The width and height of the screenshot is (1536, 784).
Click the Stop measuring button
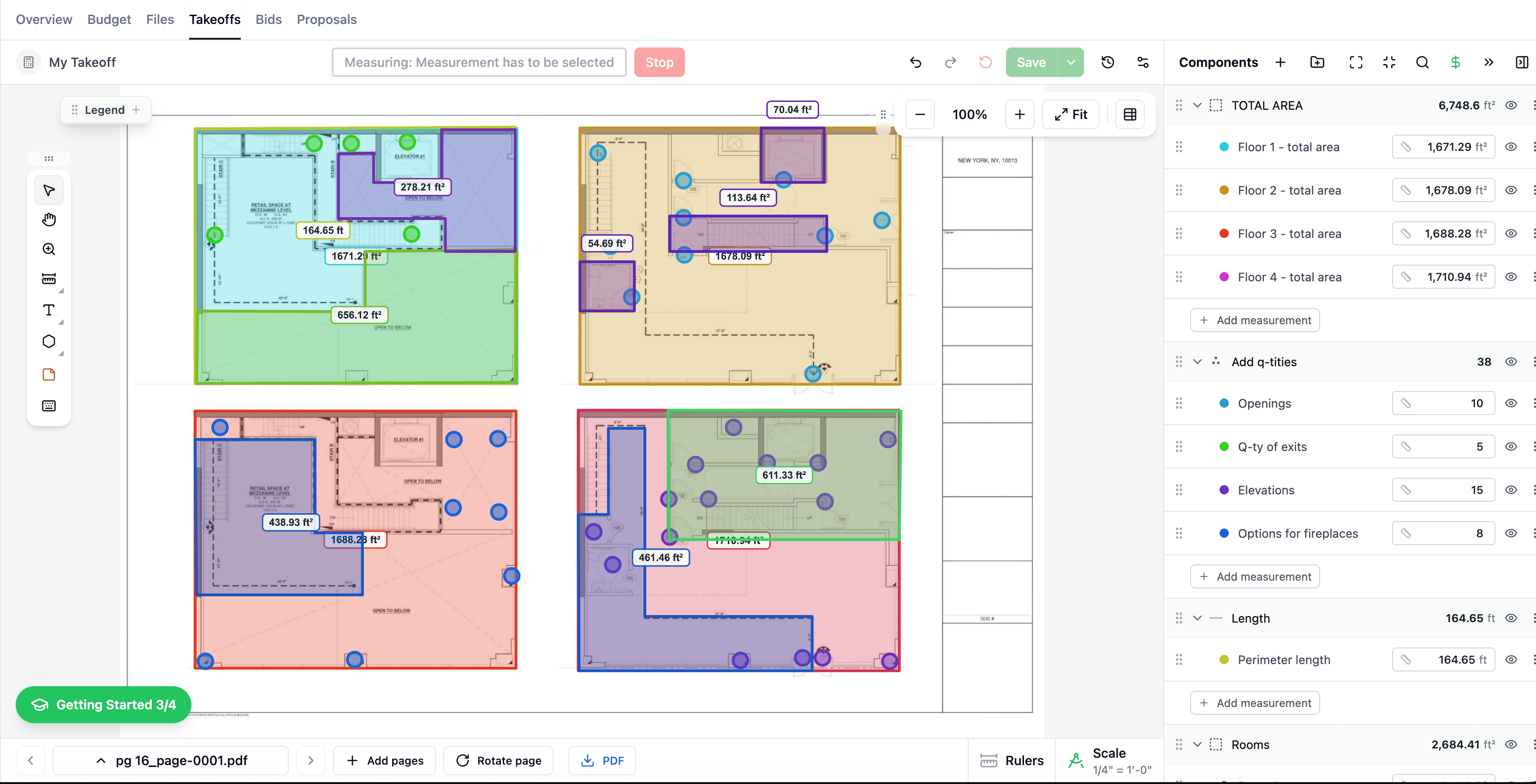(x=660, y=62)
